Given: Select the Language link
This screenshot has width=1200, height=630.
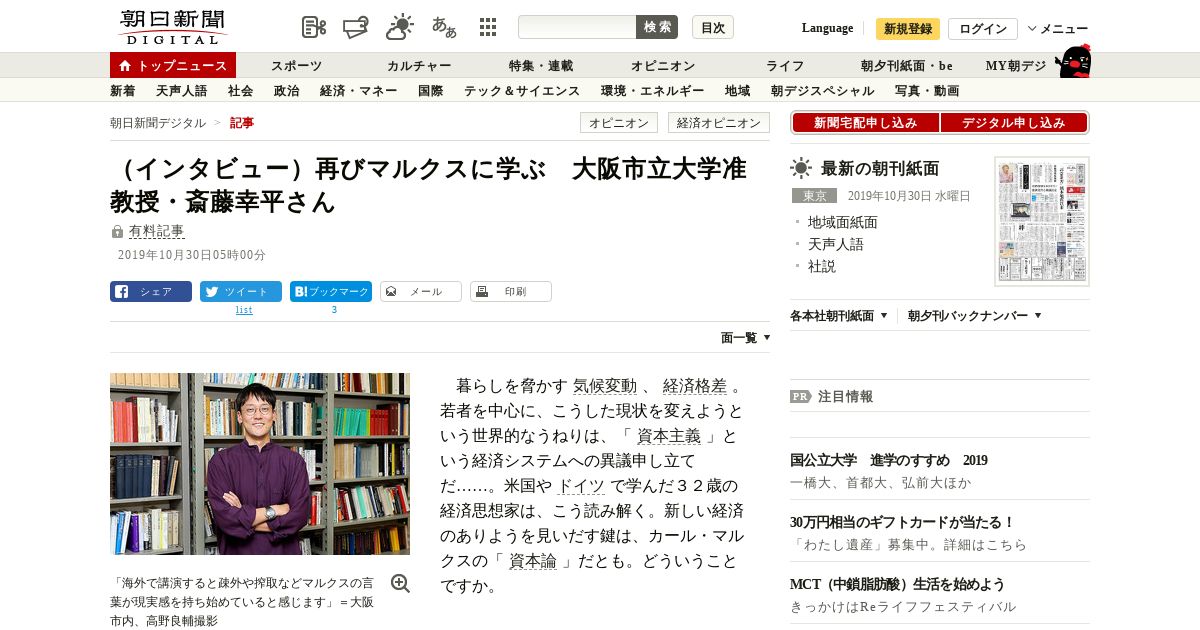Looking at the screenshot, I should pyautogui.click(x=827, y=28).
